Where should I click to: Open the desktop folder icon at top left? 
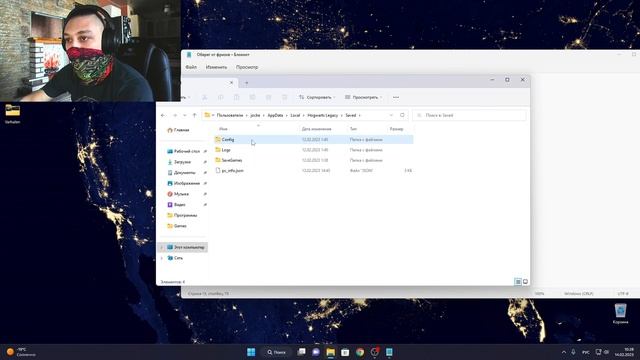[13, 113]
